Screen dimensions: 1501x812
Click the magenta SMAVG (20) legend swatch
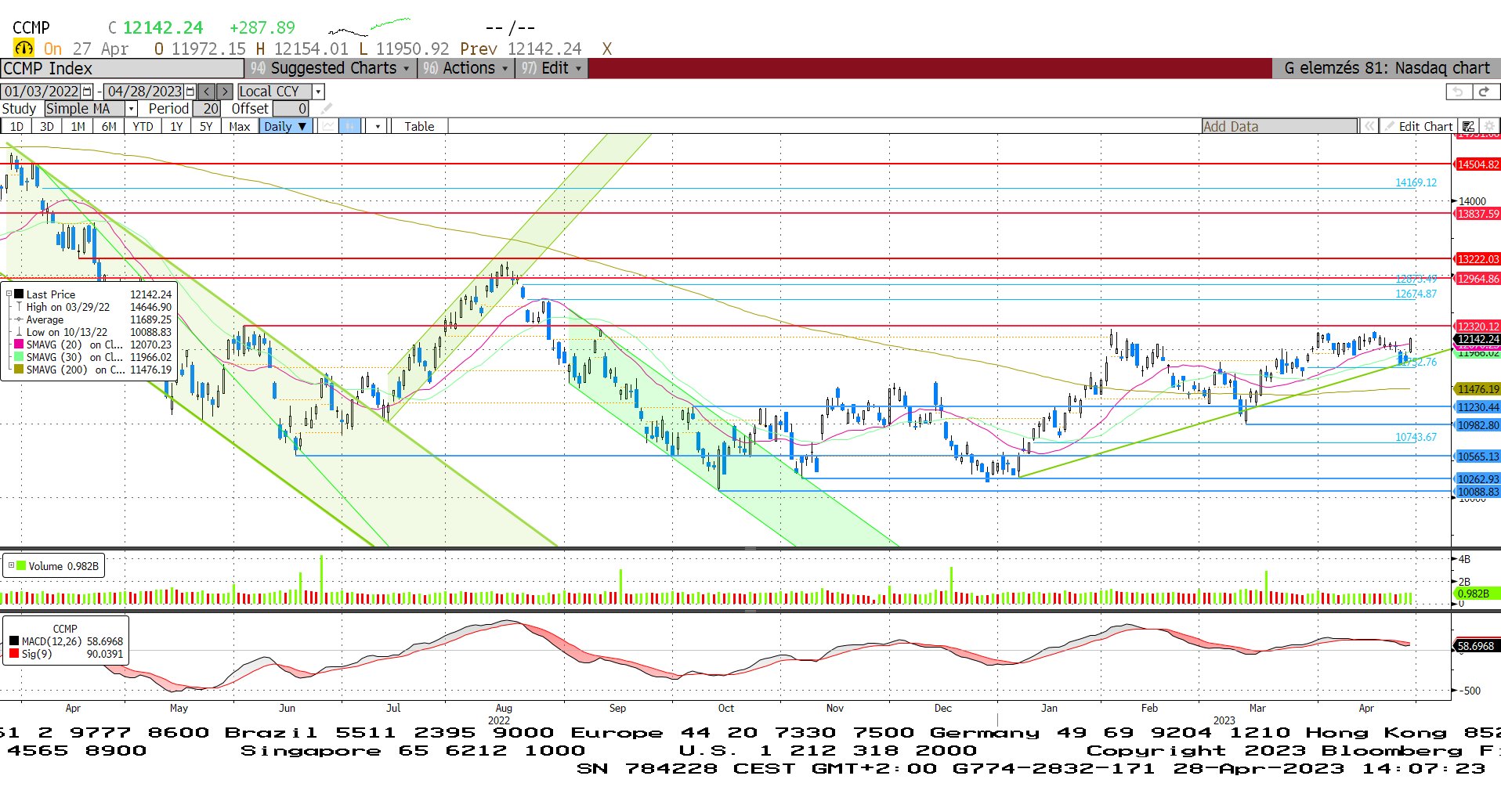tap(19, 345)
